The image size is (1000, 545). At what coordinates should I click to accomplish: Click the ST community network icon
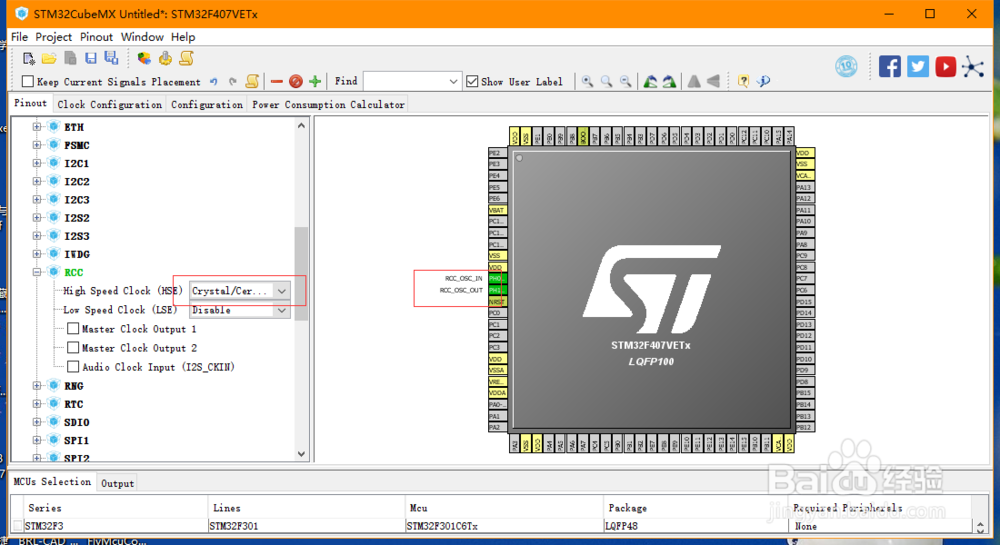[973, 67]
